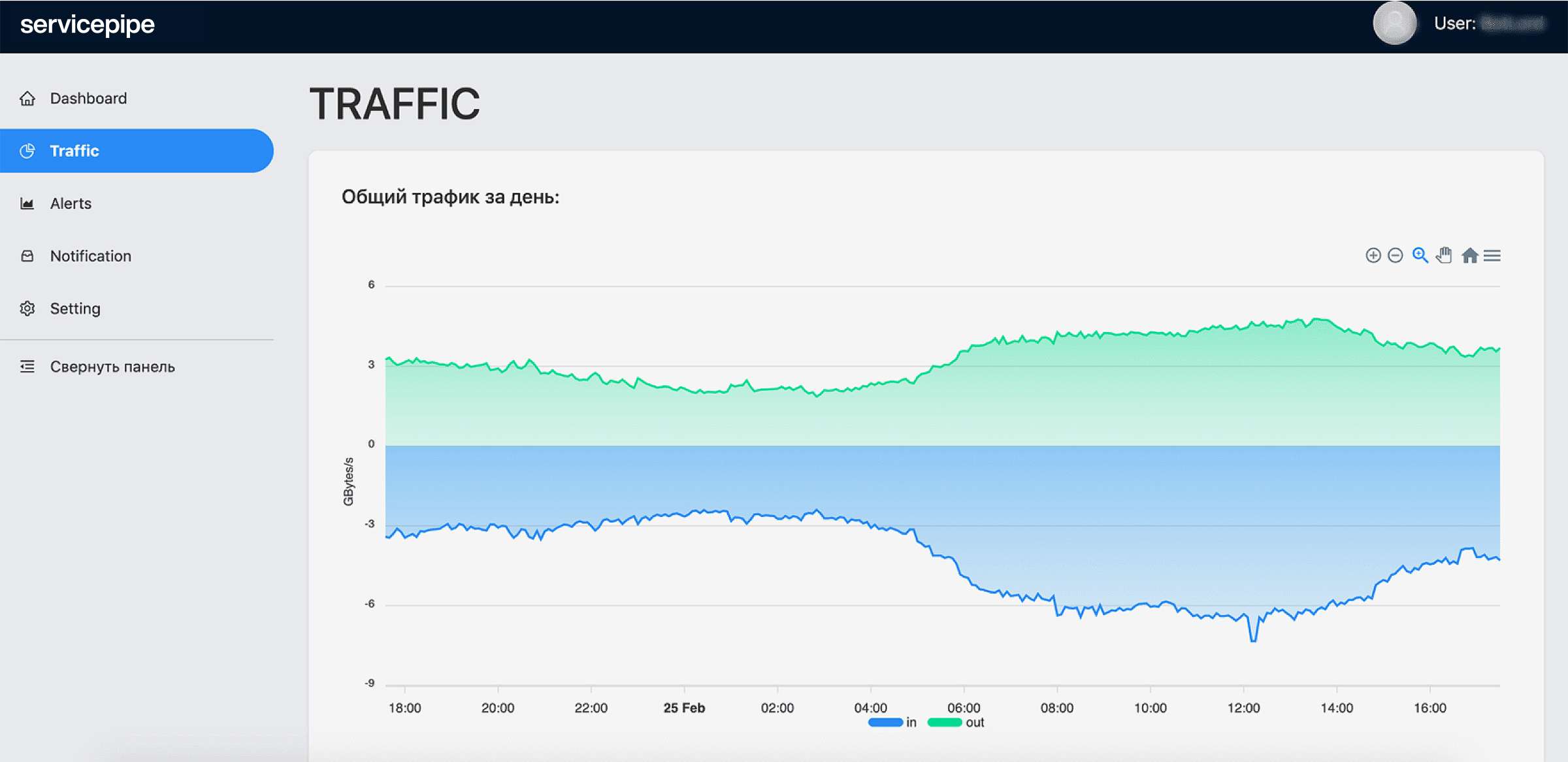Reset chart zoom with home icon
The image size is (1568, 762).
(1469, 256)
